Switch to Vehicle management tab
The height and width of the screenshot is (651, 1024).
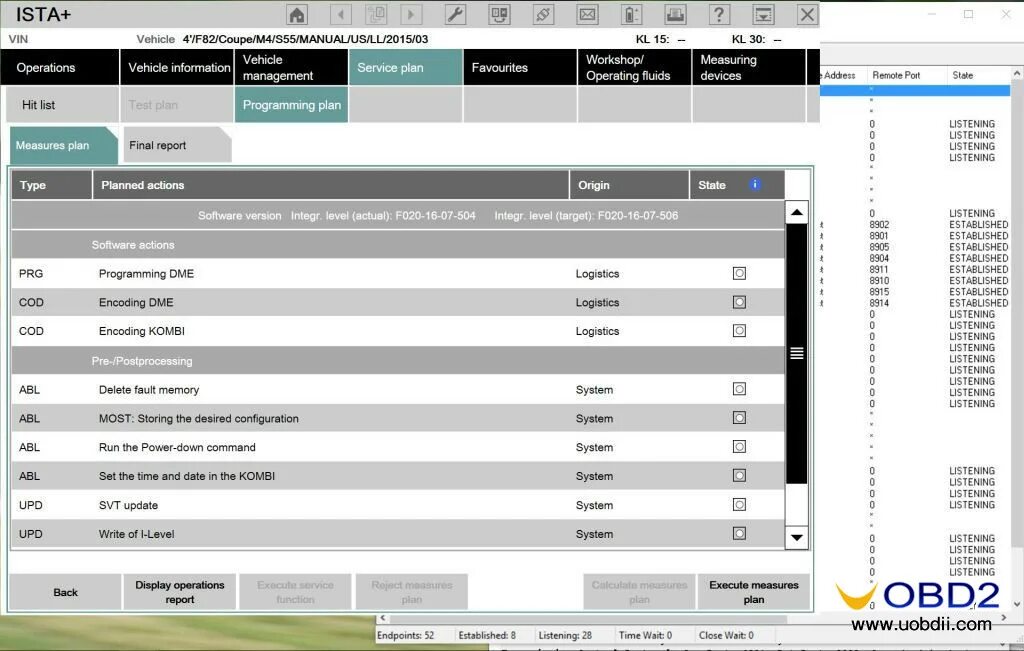pyautogui.click(x=291, y=67)
